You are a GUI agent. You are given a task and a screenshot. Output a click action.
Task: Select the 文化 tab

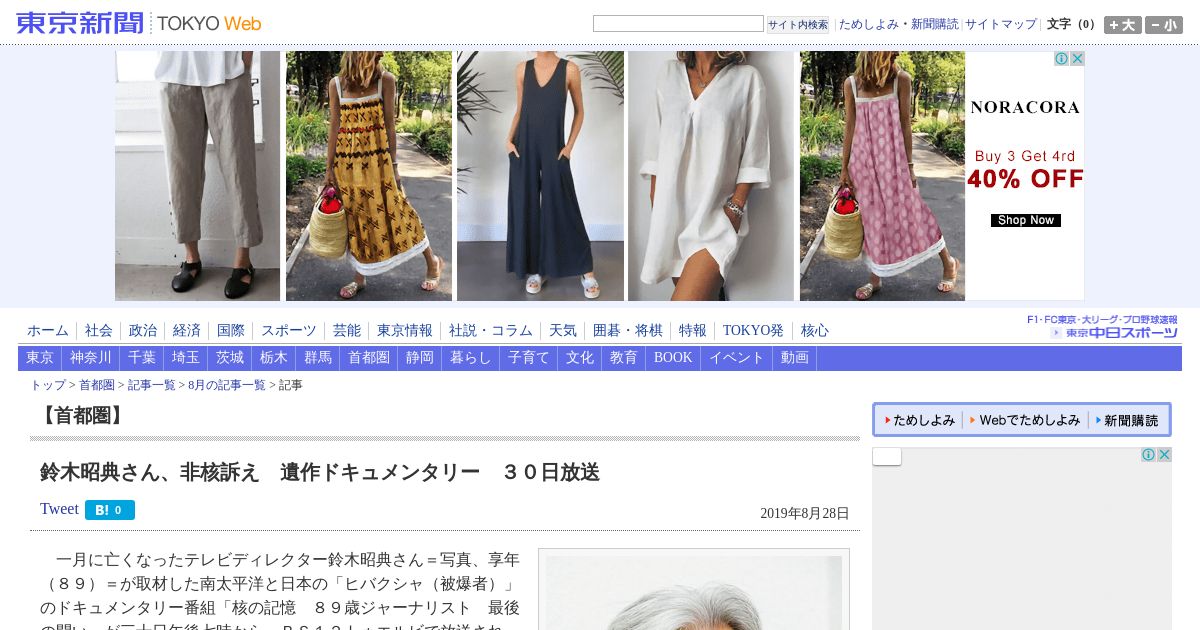pyautogui.click(x=580, y=358)
